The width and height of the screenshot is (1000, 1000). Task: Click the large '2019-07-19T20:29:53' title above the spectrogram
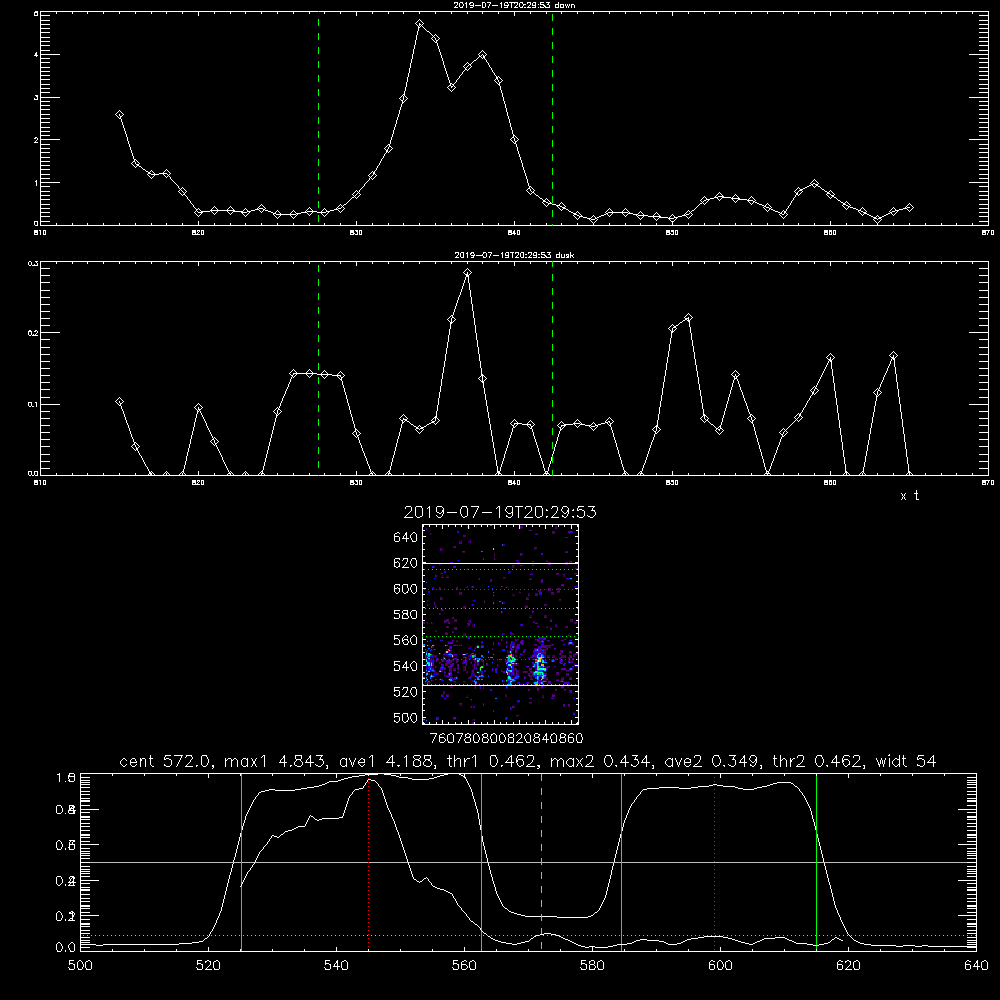tap(500, 512)
